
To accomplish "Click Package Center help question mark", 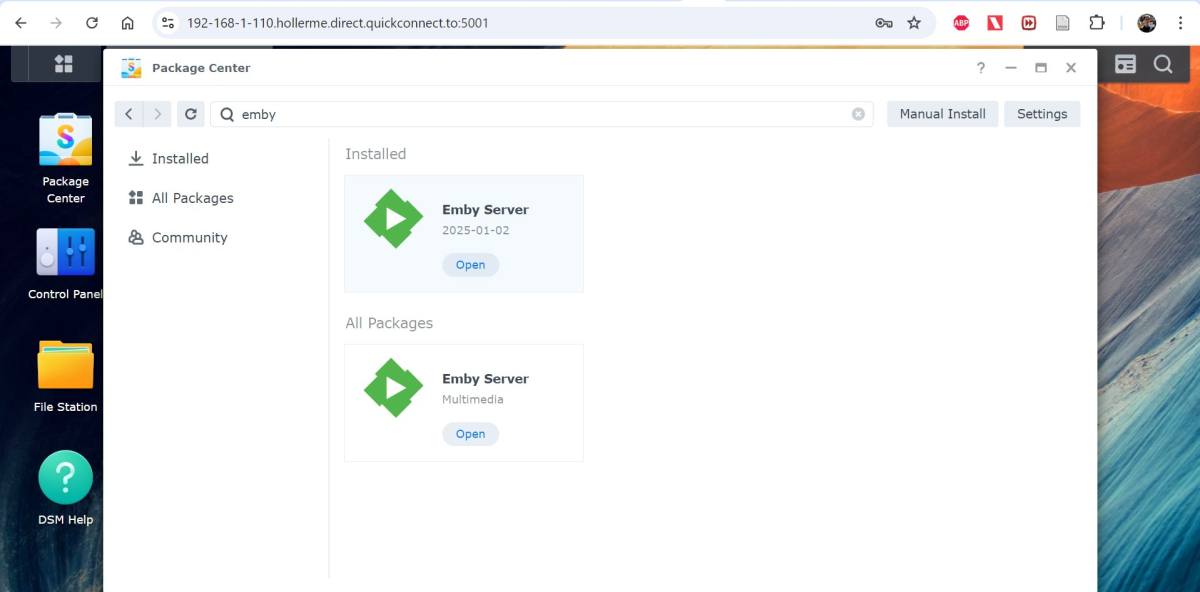I will [x=980, y=68].
